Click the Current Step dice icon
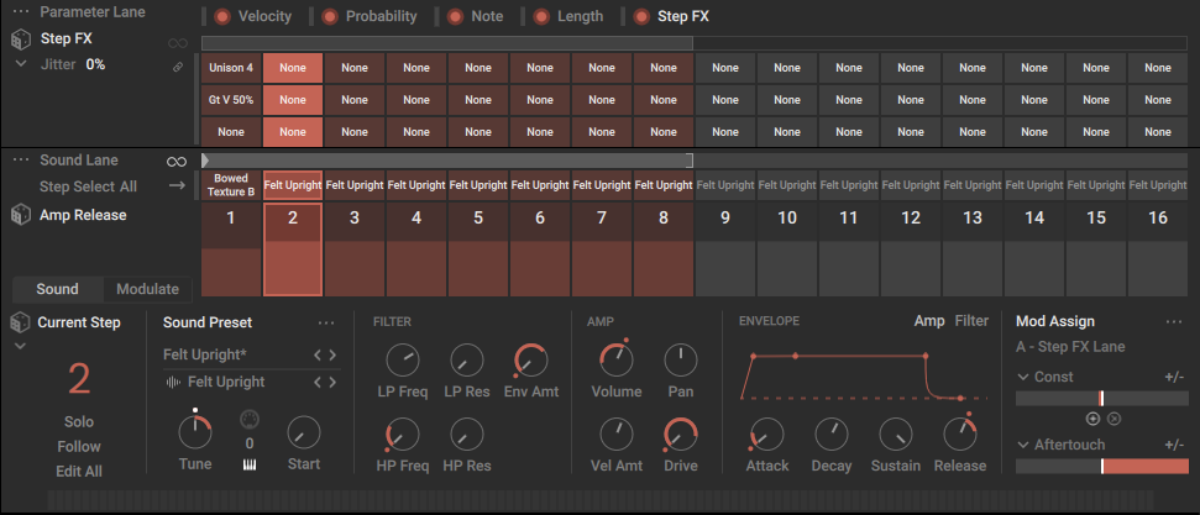The width and height of the screenshot is (1200, 515). click(20, 322)
